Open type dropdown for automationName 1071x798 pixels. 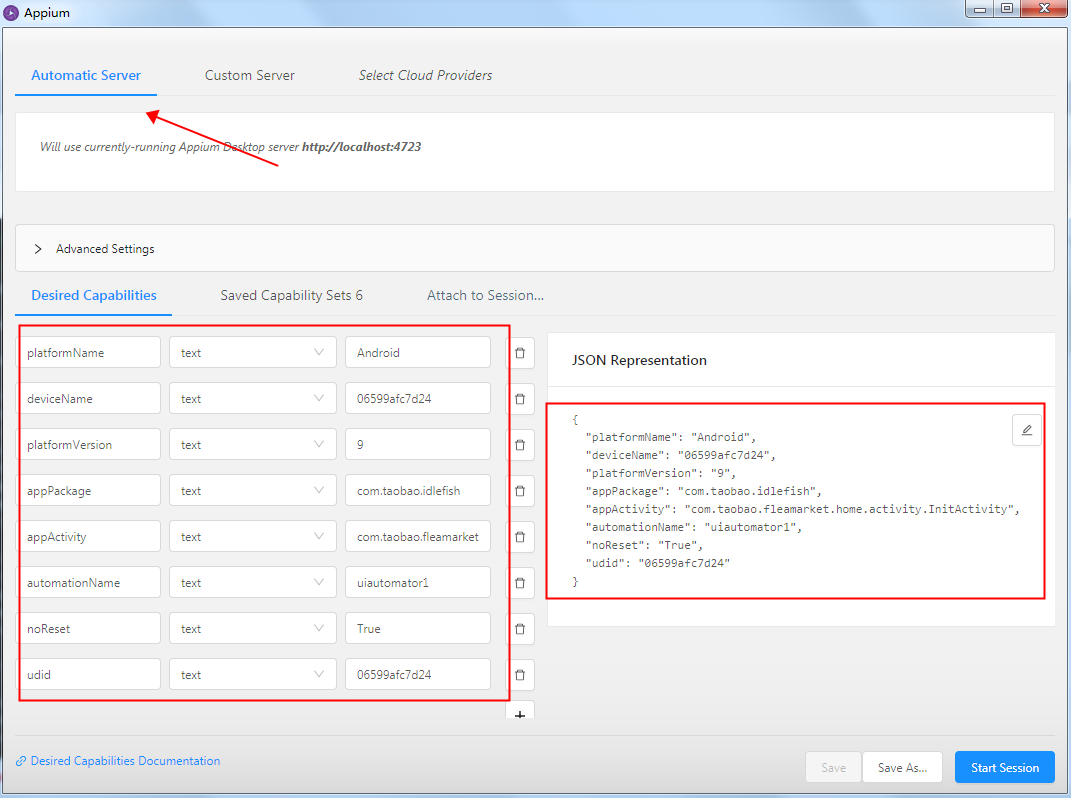[253, 583]
